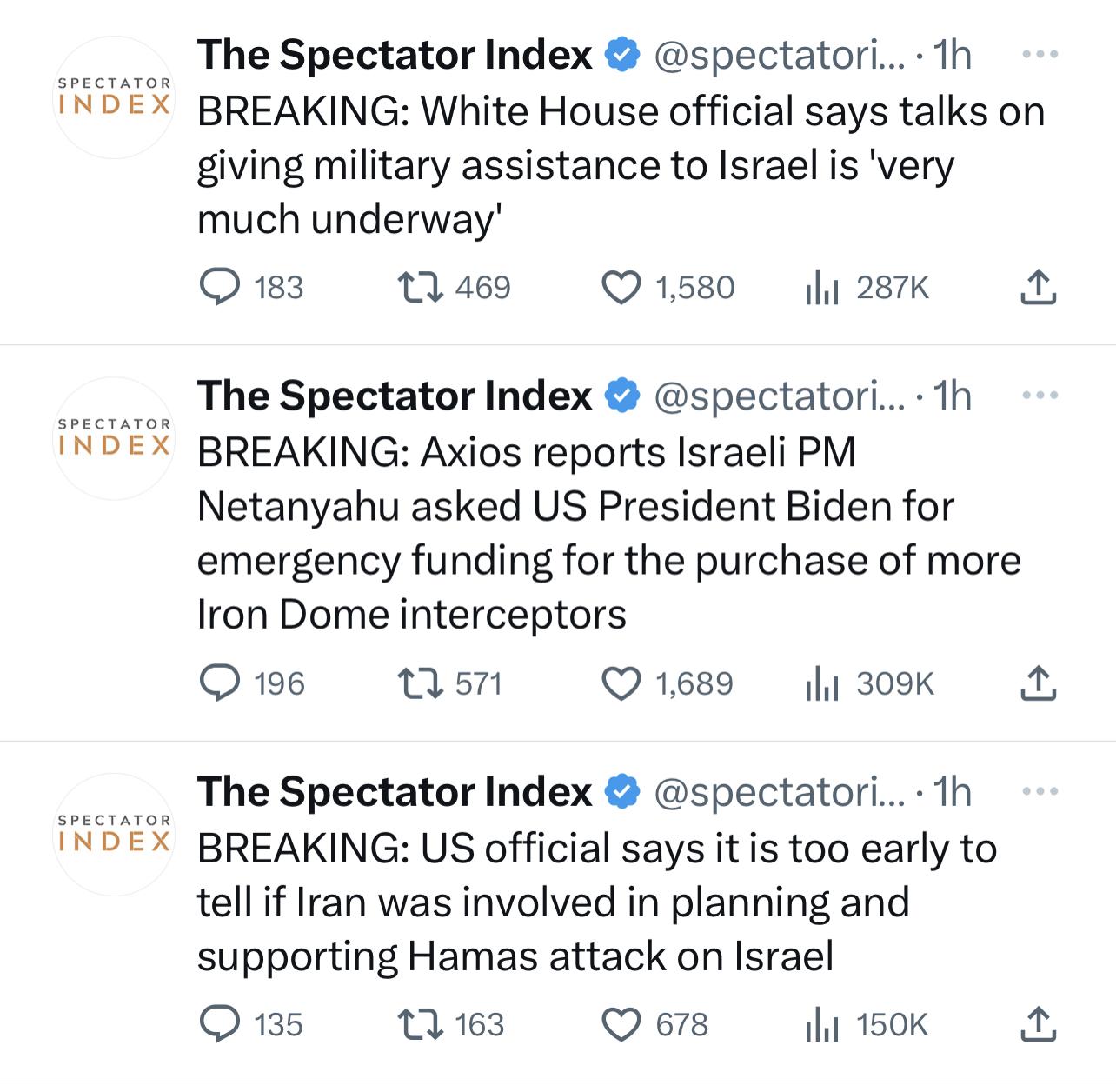Viewport: 1116px width, 1092px height.
Task: Reply to the Iran involvement tweet
Action: tap(220, 1024)
